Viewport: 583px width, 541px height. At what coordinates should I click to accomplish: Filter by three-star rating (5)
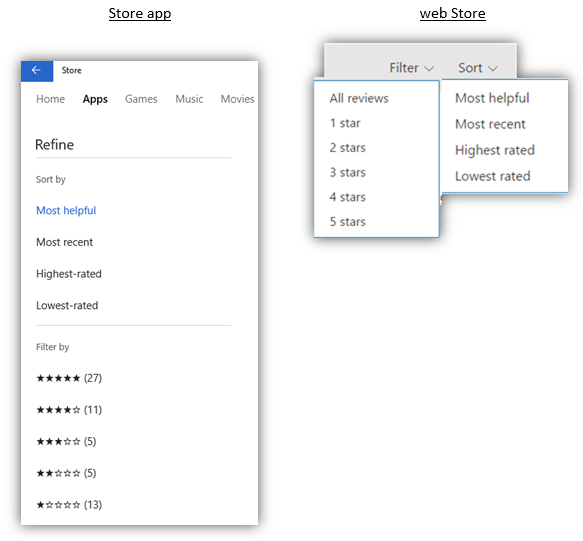66,441
